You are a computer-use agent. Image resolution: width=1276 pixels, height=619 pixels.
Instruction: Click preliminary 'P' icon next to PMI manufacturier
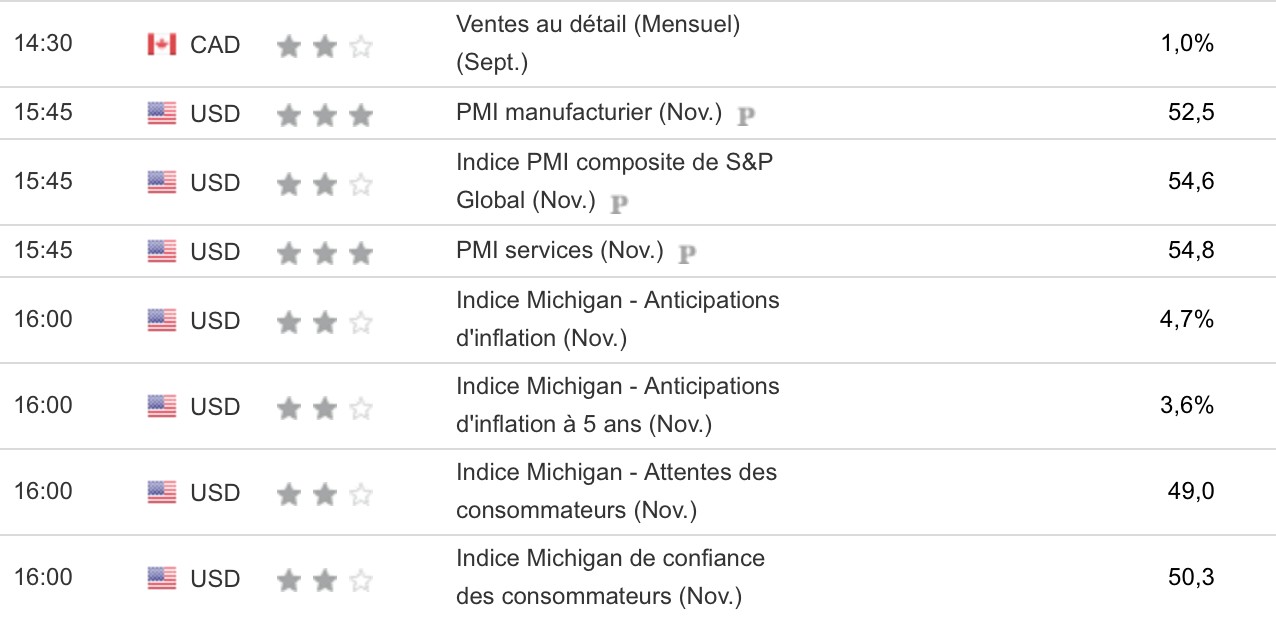(745, 115)
